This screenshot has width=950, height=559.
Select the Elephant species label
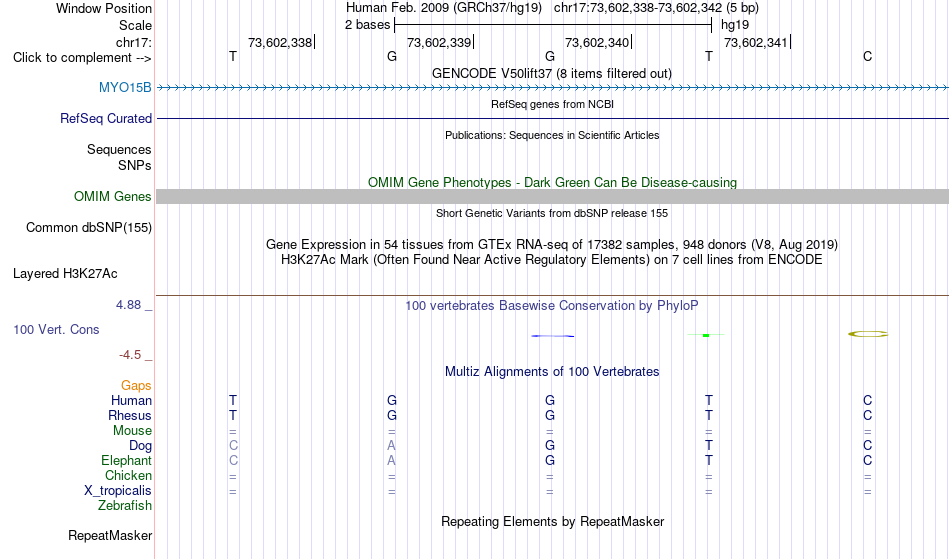(x=127, y=461)
